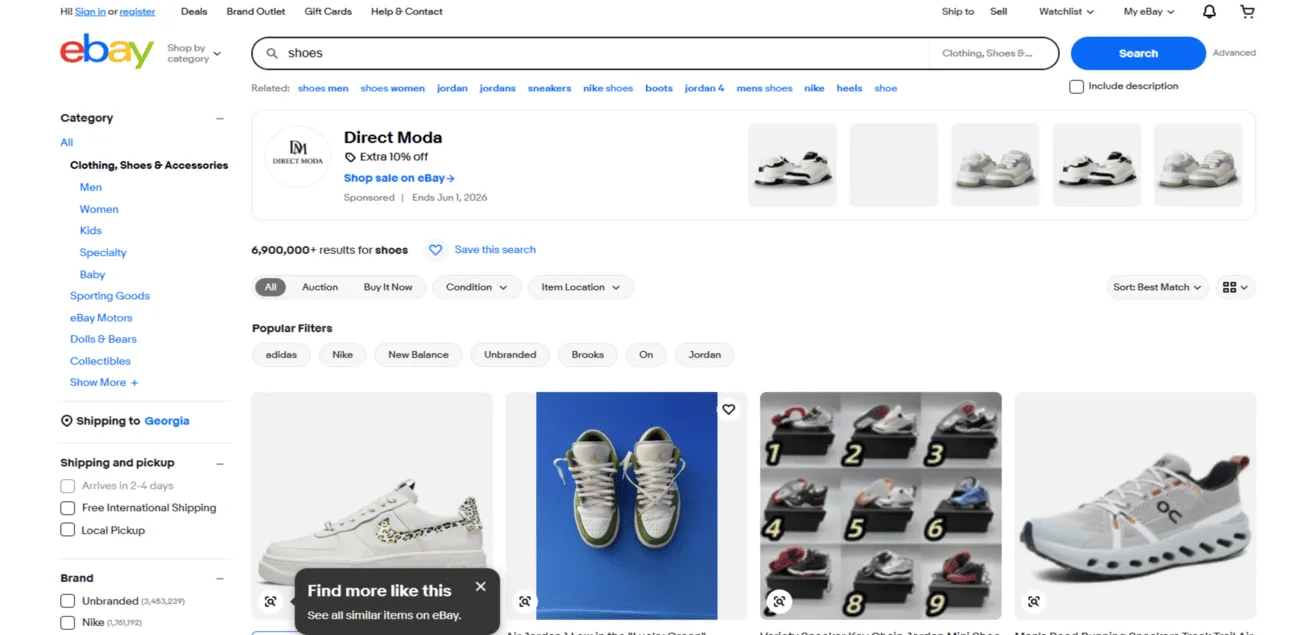Close the Find more like this tooltip

[481, 587]
